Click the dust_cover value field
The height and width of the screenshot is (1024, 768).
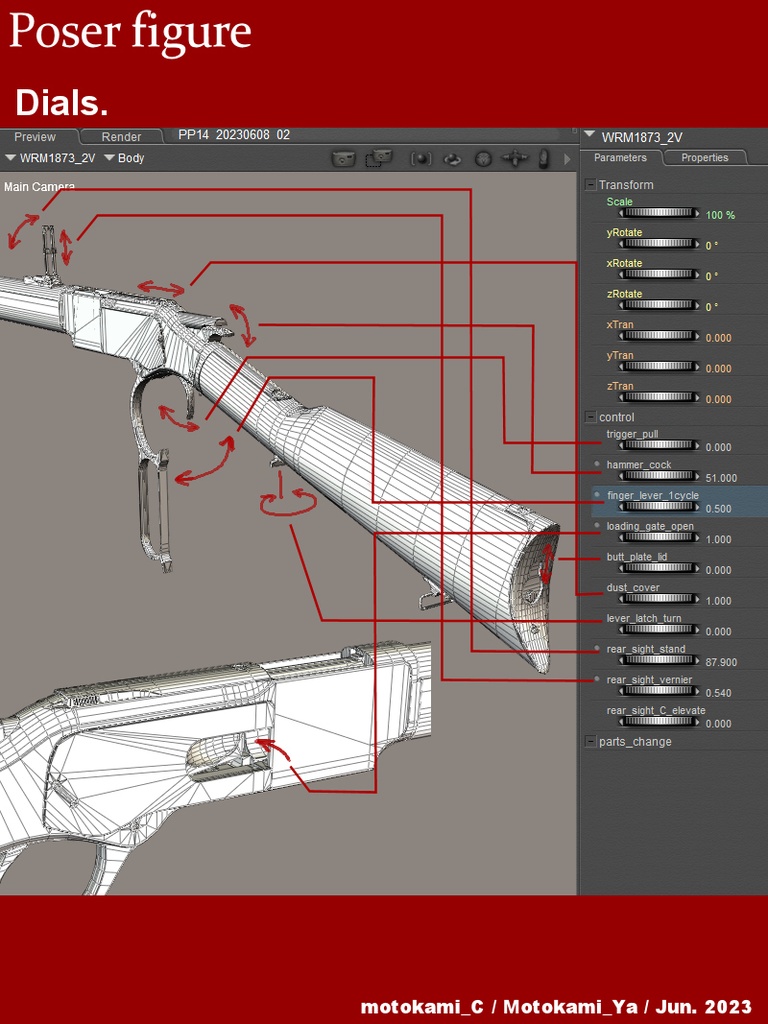click(718, 601)
